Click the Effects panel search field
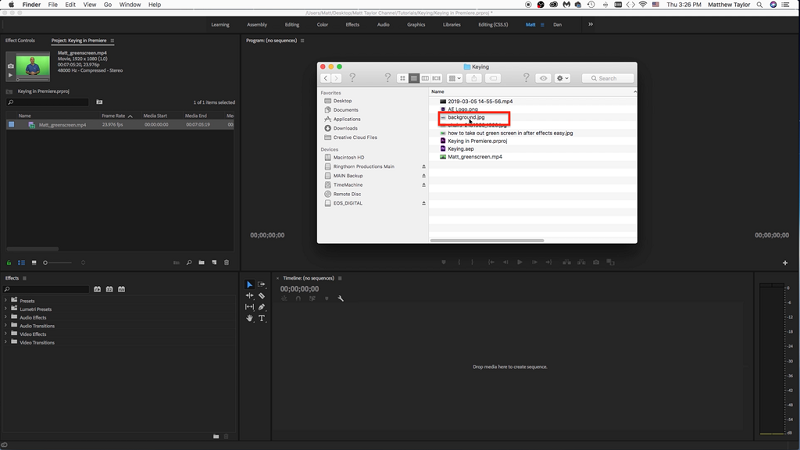This screenshot has height=450, width=800. [46, 289]
